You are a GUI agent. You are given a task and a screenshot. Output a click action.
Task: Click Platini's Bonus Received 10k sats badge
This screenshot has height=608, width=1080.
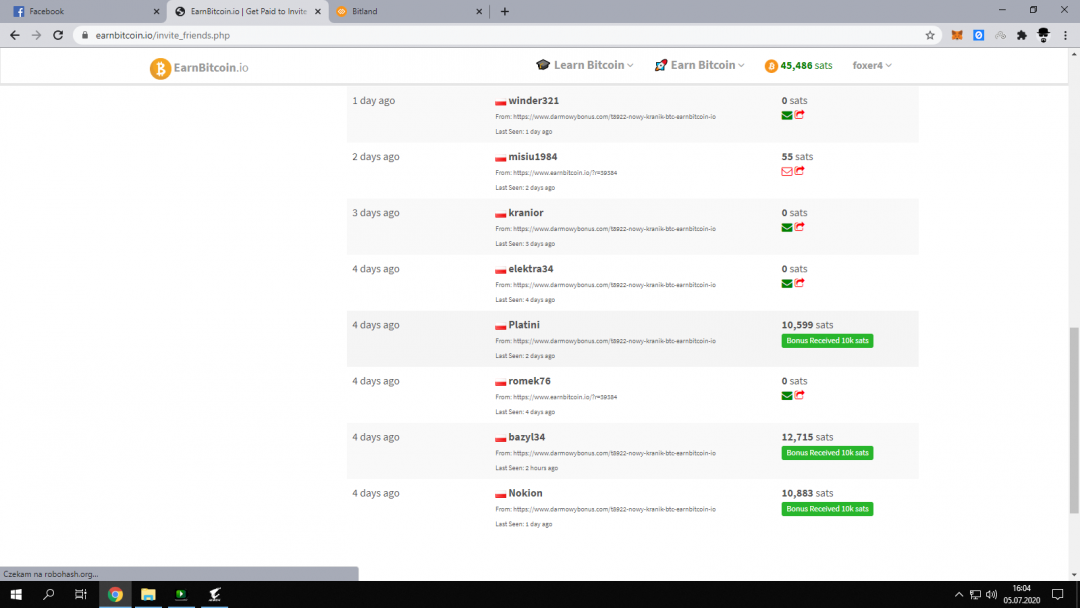[827, 341]
